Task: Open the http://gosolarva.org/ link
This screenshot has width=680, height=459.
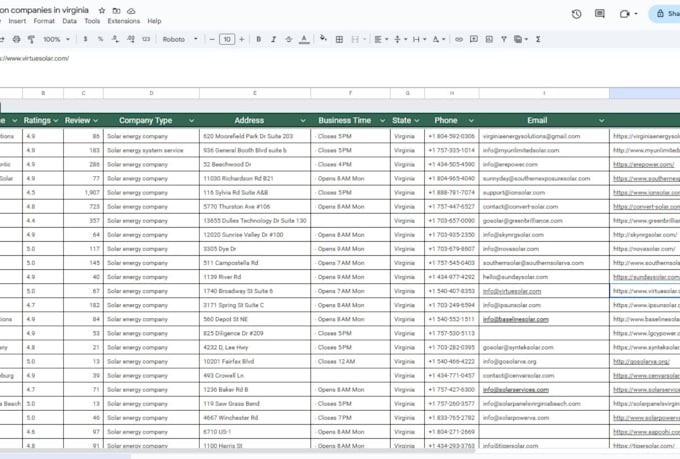Action: [641, 361]
